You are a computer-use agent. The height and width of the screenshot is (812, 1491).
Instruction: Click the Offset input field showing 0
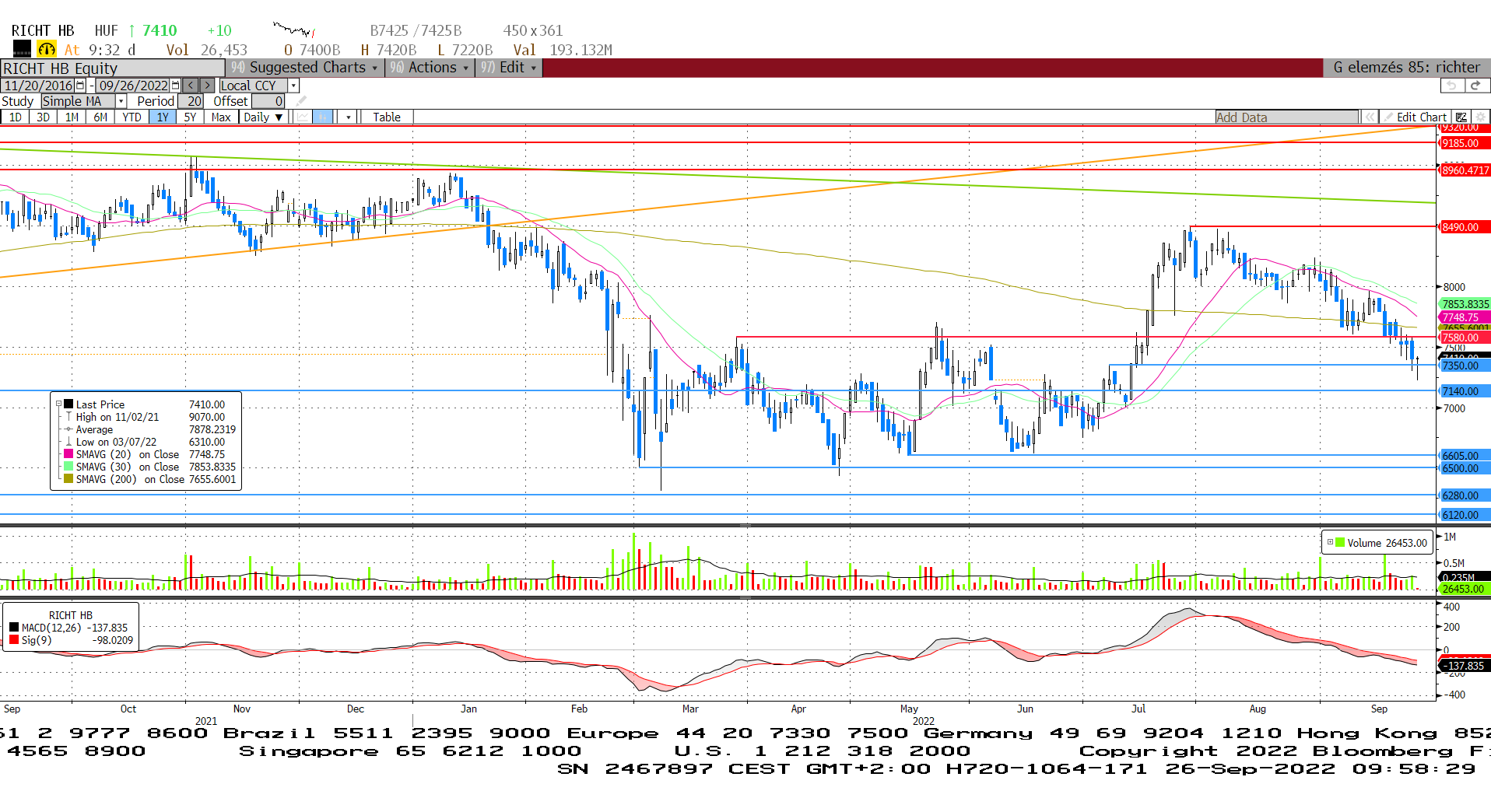(x=268, y=101)
